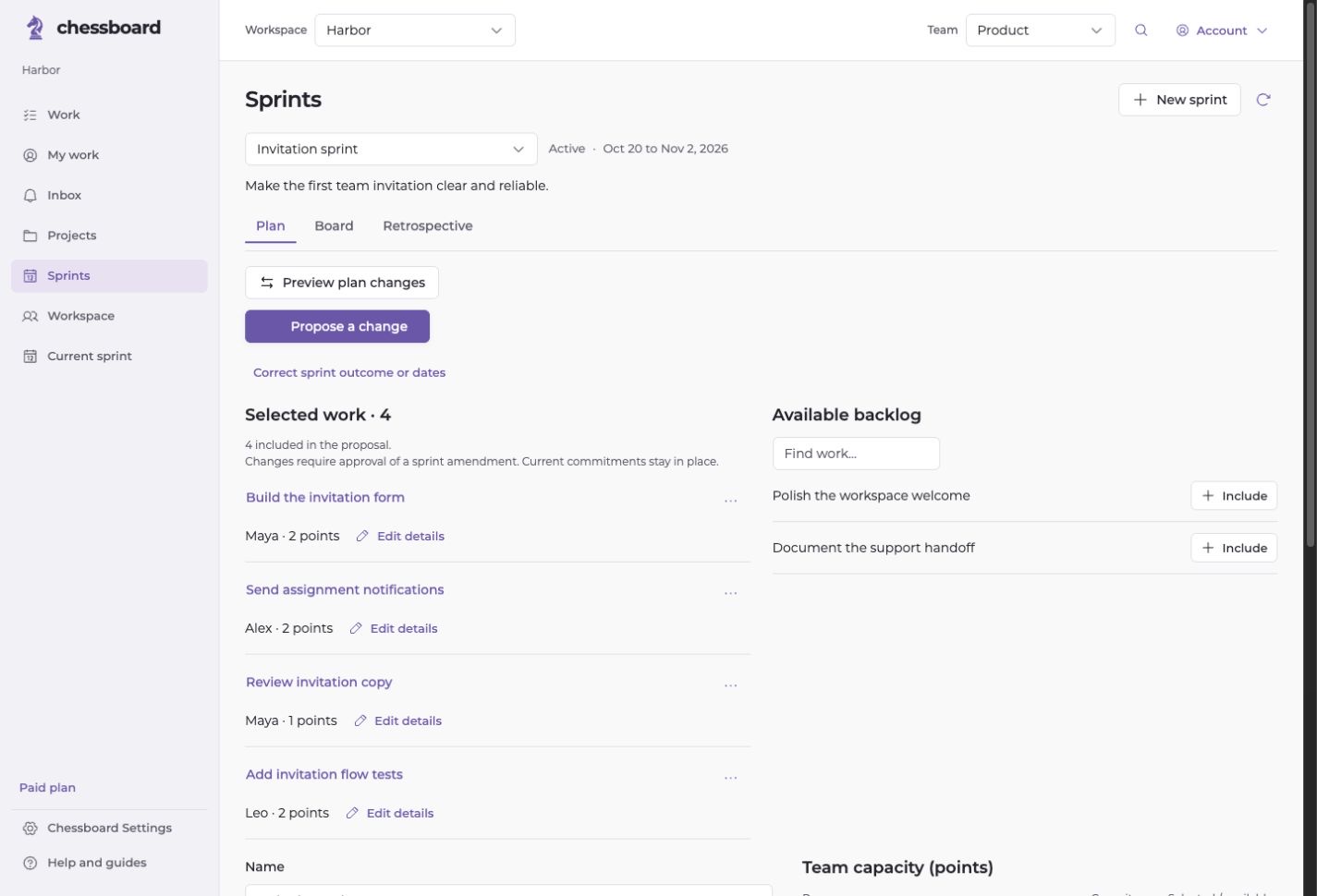Open the Team Product dropdown
The image size is (1317, 896).
[x=1040, y=30]
